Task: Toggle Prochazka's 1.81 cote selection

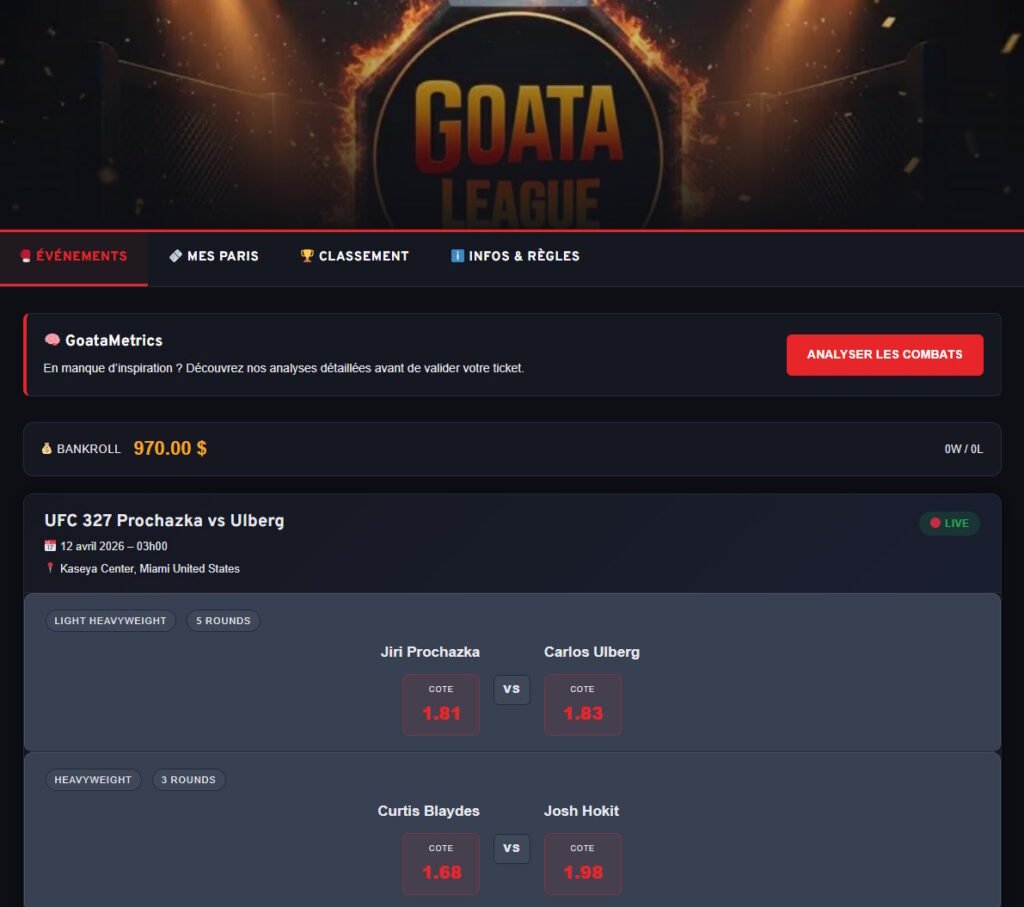Action: pyautogui.click(x=441, y=704)
